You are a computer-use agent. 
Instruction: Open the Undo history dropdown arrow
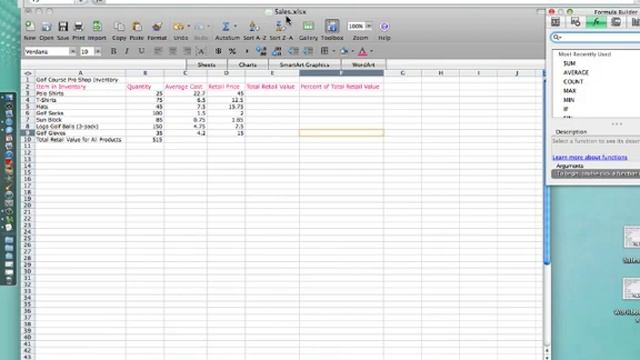click(189, 27)
